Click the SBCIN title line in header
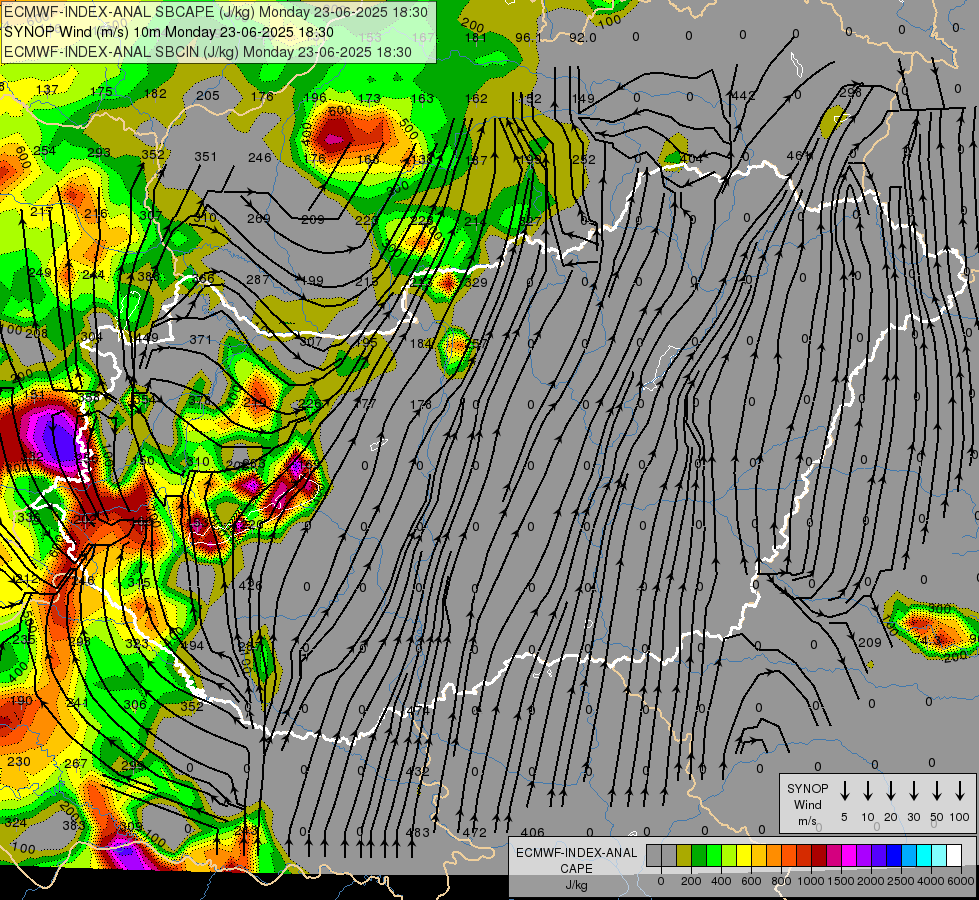The width and height of the screenshot is (979, 900). click(x=208, y=52)
